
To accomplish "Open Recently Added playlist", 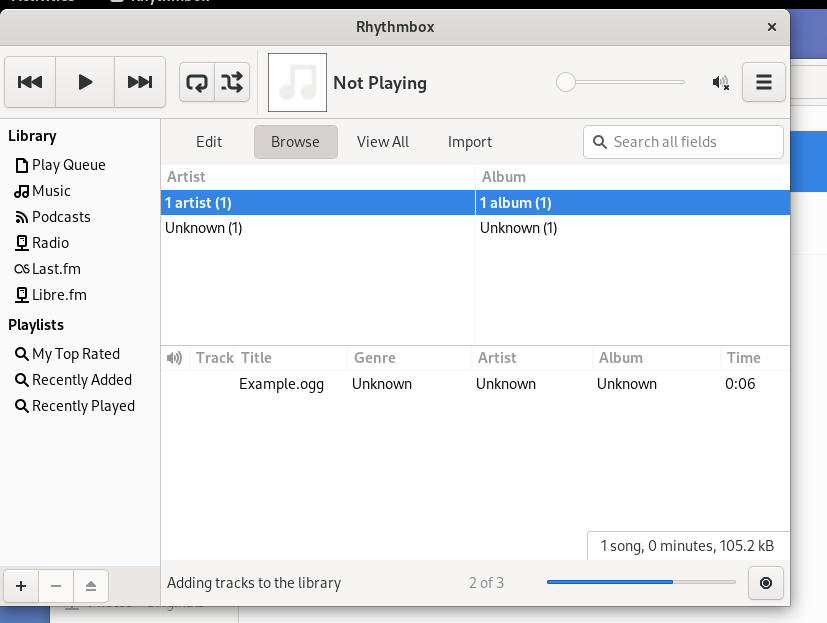I will [x=82, y=380].
